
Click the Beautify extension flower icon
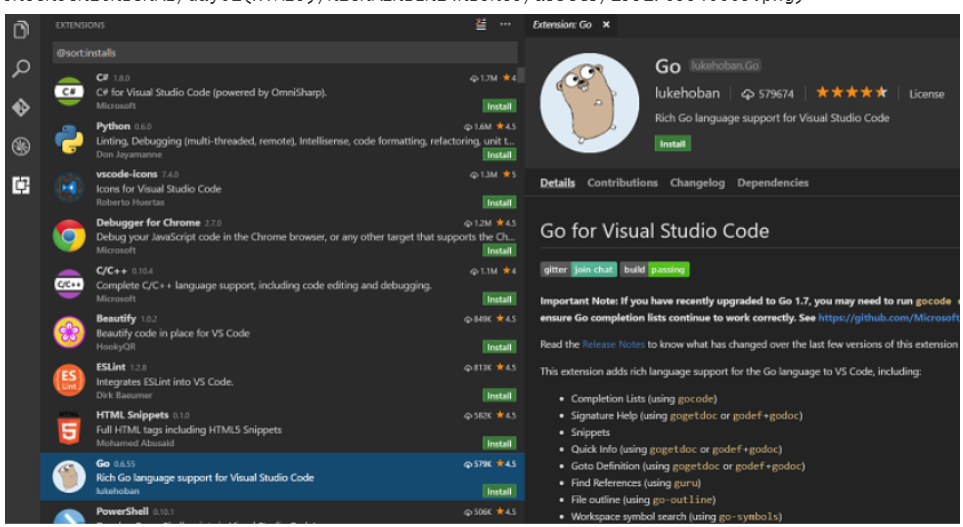(69, 332)
